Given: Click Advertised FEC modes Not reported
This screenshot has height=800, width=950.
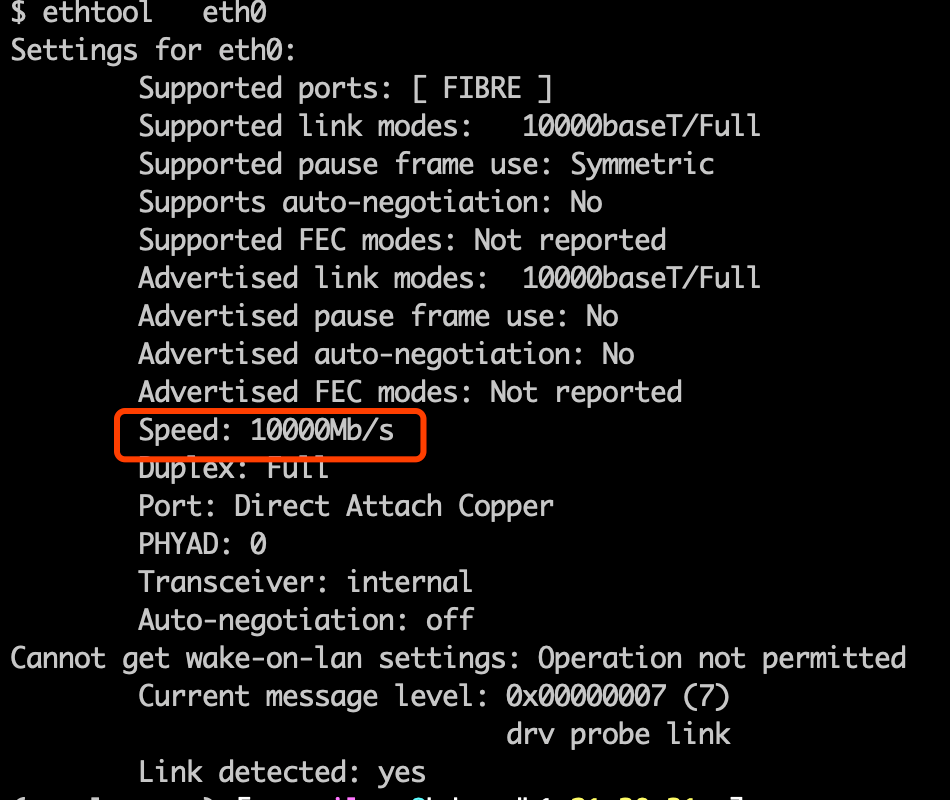Looking at the screenshot, I should pyautogui.click(x=410, y=392).
